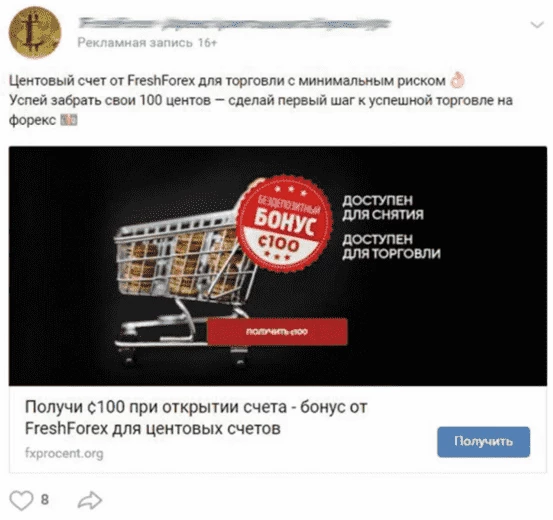
Task: Click the FreshForex для центовых счетов subtitle
Action: (153, 429)
